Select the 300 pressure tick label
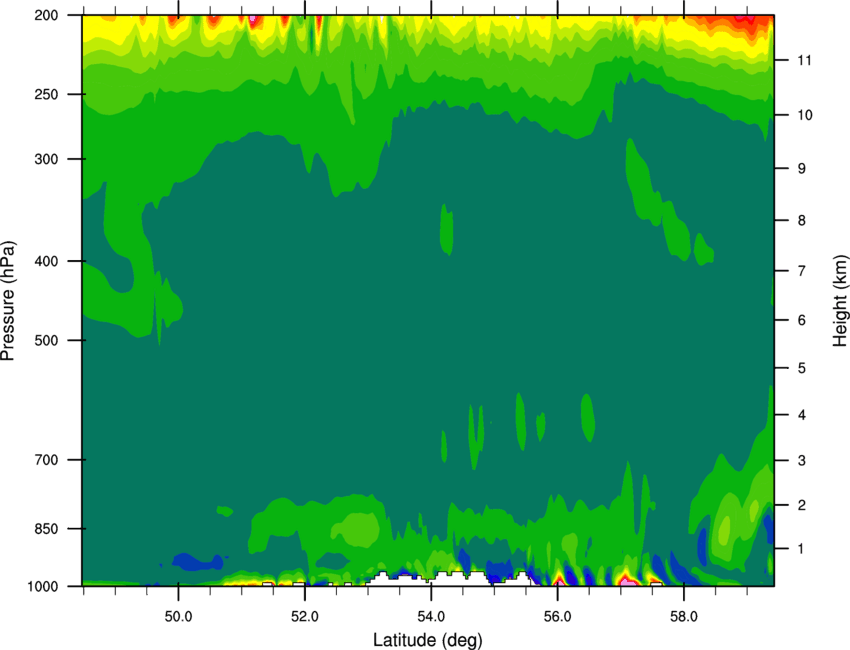Screen dimensions: 850x650 point(47,159)
